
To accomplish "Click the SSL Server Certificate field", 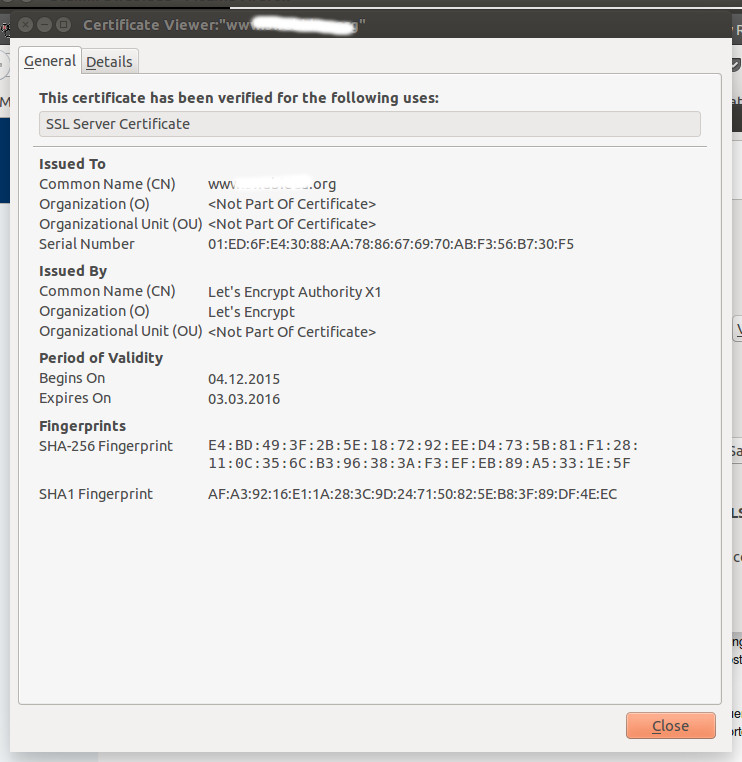I will pyautogui.click(x=369, y=124).
